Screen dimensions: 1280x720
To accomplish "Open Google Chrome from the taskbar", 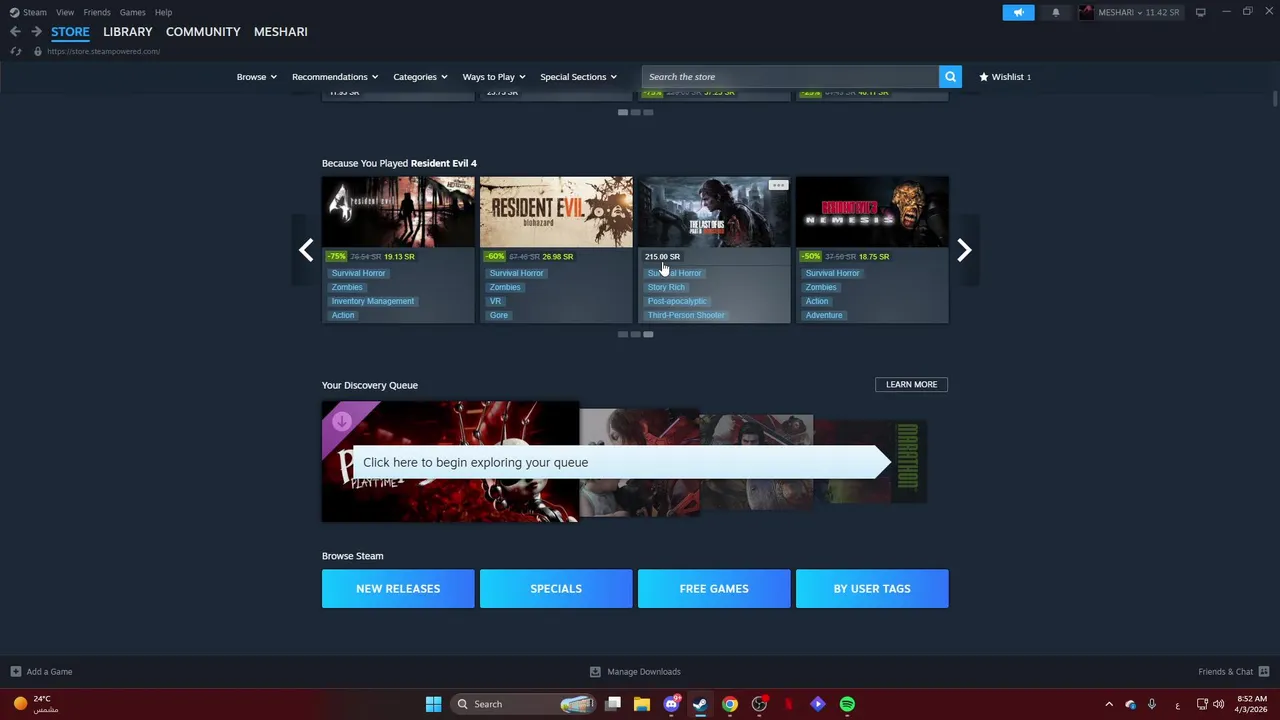I will click(x=730, y=704).
